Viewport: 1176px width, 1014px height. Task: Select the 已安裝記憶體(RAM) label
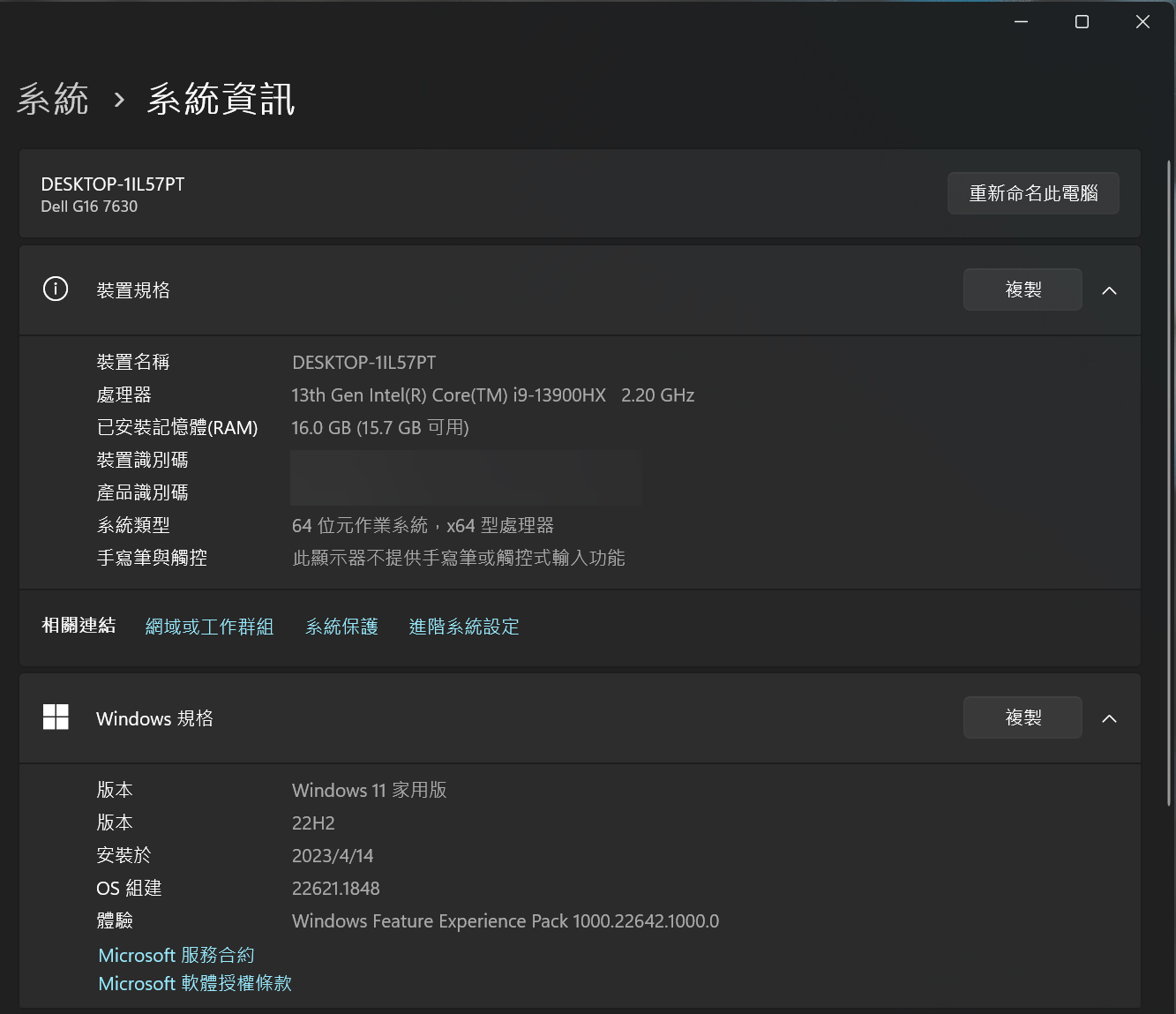[177, 427]
